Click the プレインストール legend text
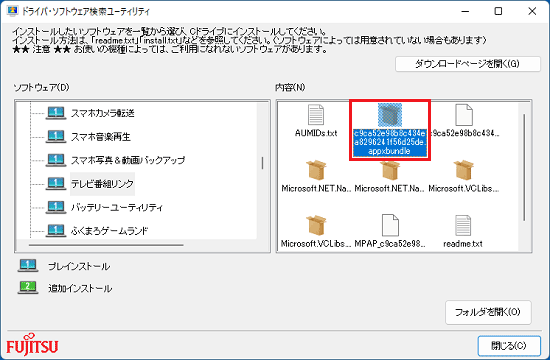The width and height of the screenshot is (550, 360). [x=79, y=266]
